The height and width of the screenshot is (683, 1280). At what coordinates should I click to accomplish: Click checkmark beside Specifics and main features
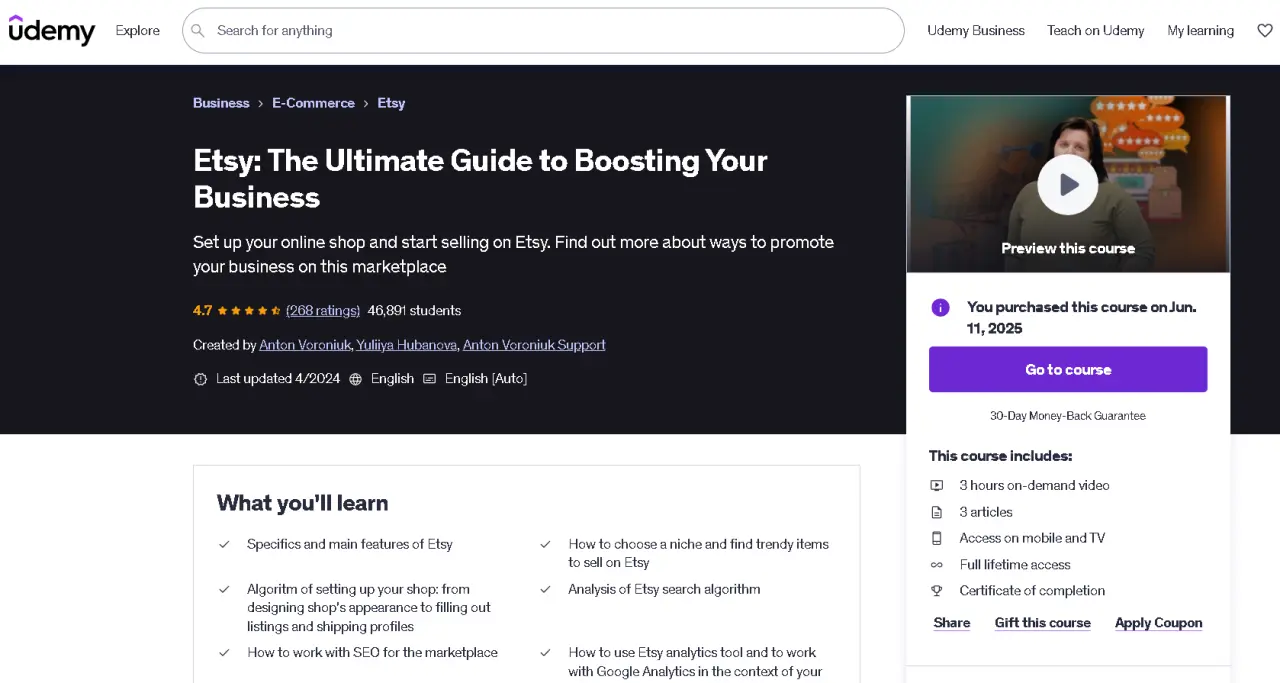click(224, 545)
